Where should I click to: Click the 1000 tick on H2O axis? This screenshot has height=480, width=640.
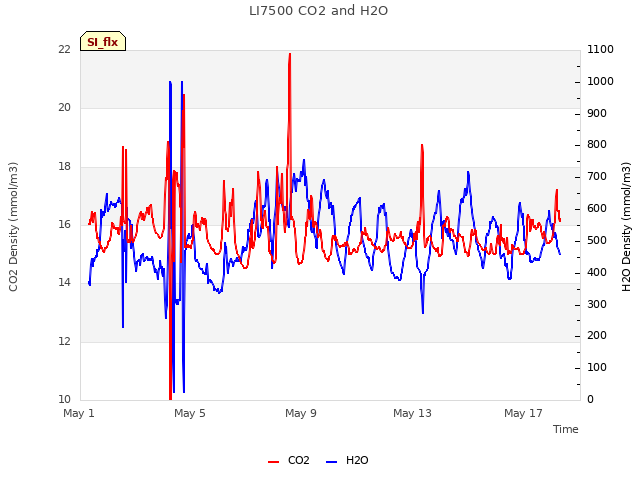pos(600,81)
